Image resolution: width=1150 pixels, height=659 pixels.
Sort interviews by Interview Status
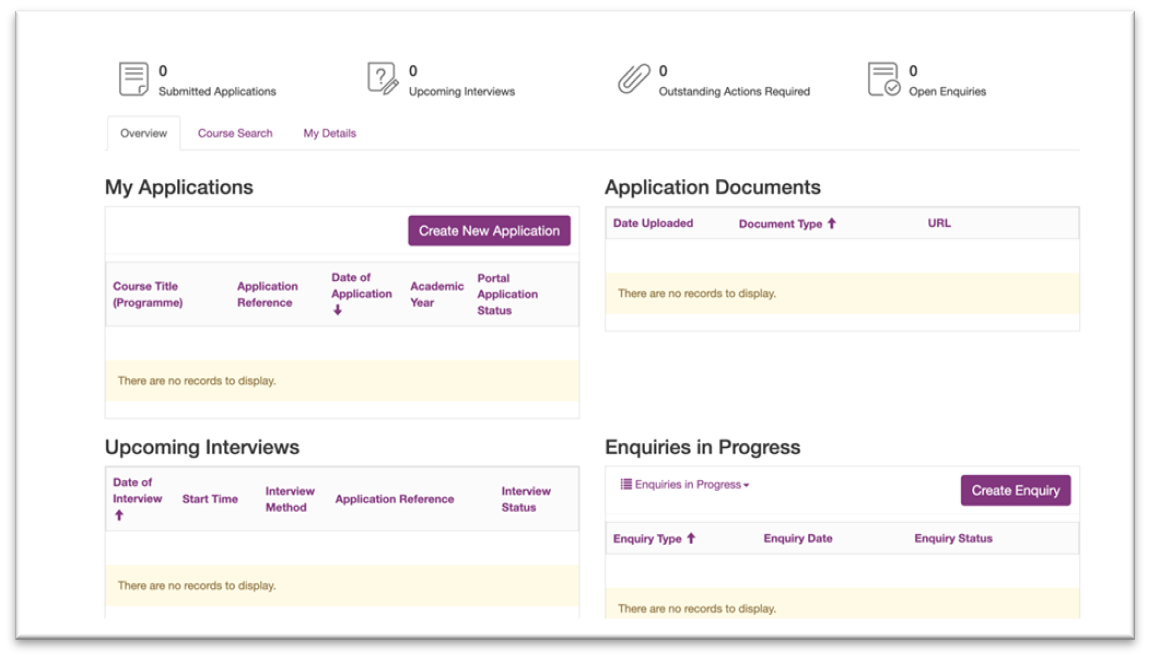click(526, 499)
